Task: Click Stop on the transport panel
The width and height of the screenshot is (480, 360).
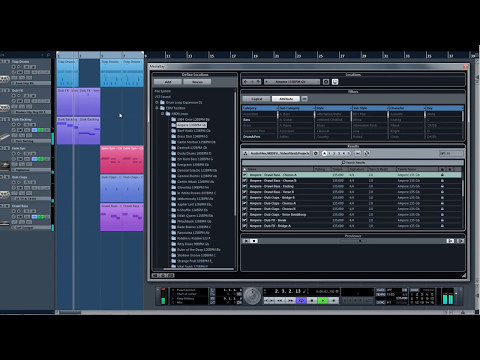Action: 312,301
